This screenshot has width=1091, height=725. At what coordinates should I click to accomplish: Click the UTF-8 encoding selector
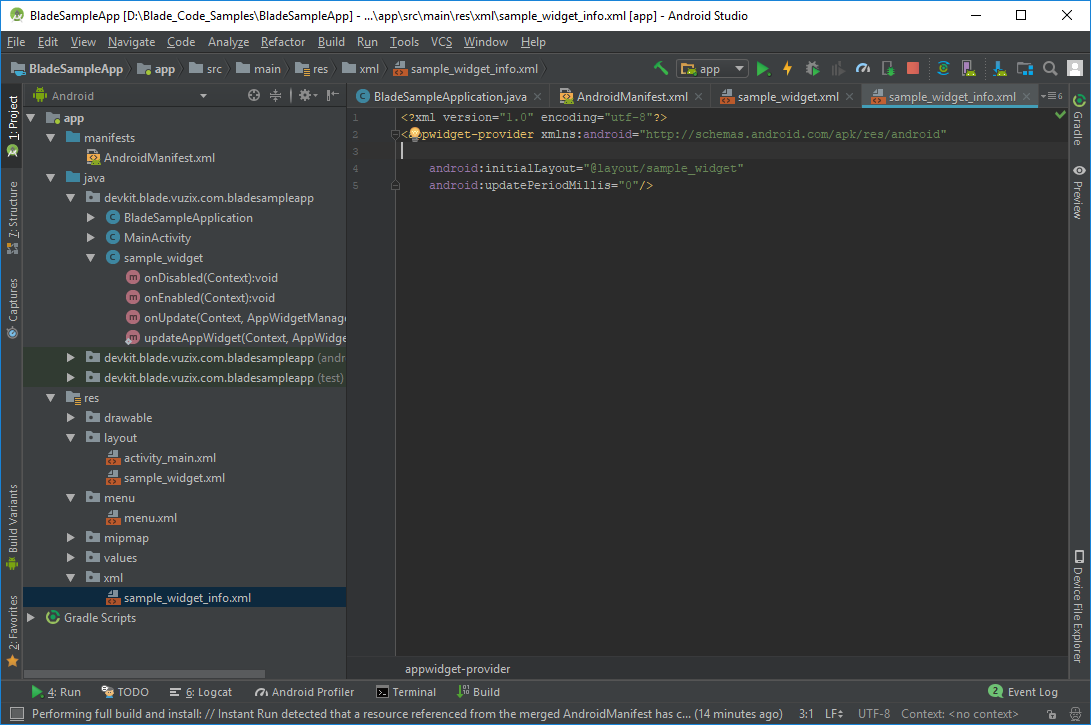pos(873,714)
